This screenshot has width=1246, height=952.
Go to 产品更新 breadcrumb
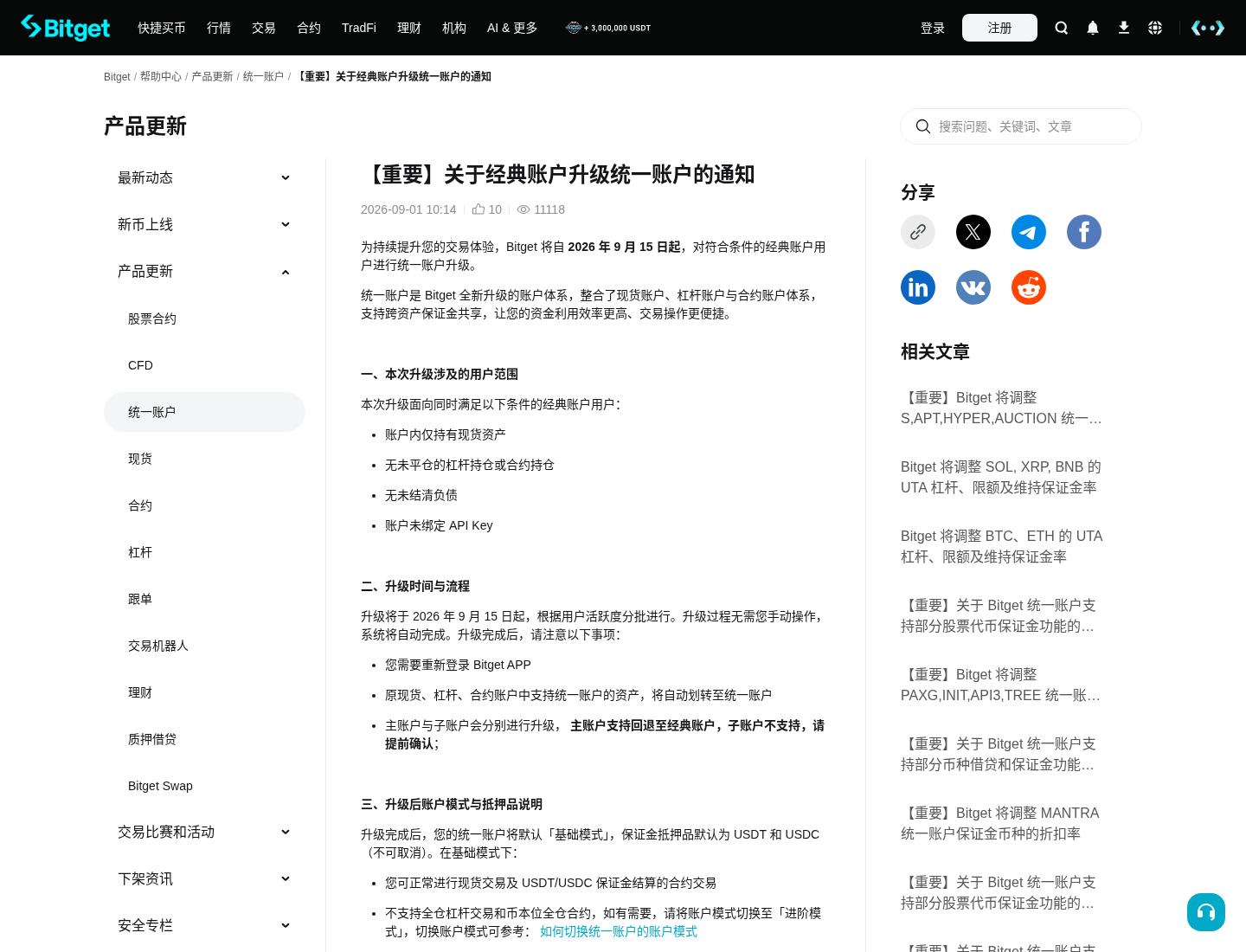pyautogui.click(x=212, y=76)
